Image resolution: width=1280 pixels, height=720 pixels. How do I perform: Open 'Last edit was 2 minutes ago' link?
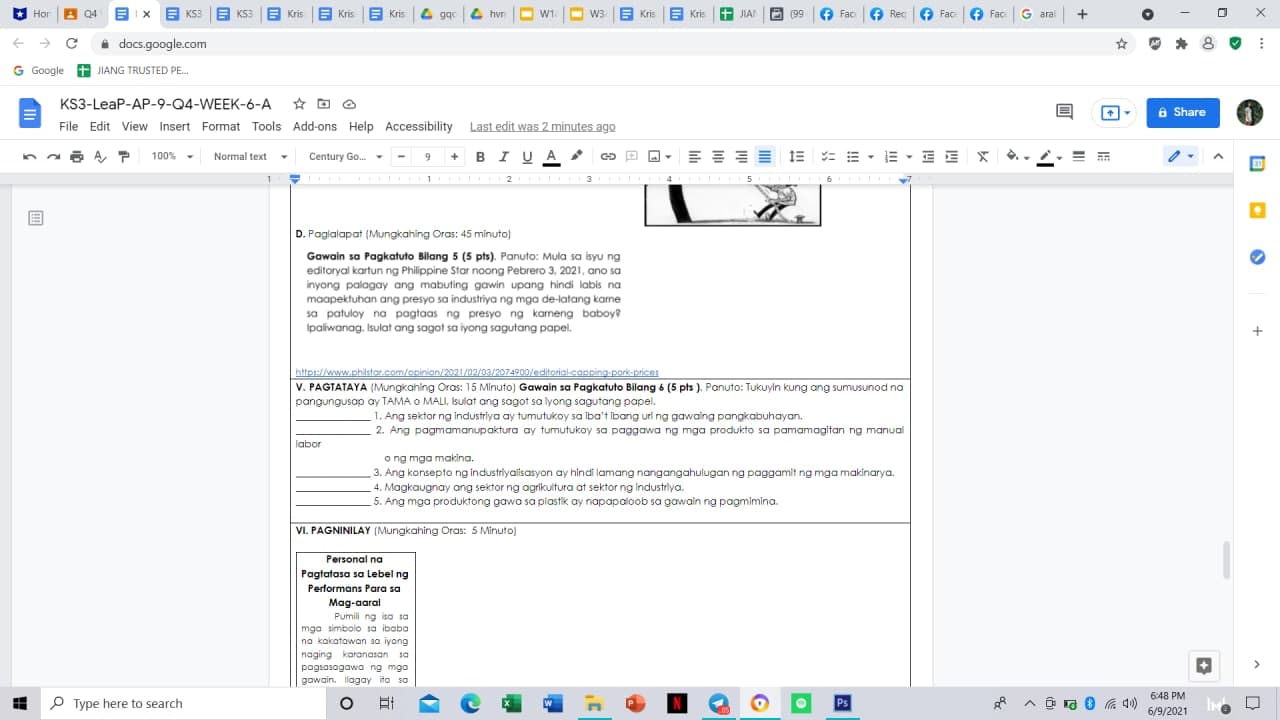pos(543,127)
